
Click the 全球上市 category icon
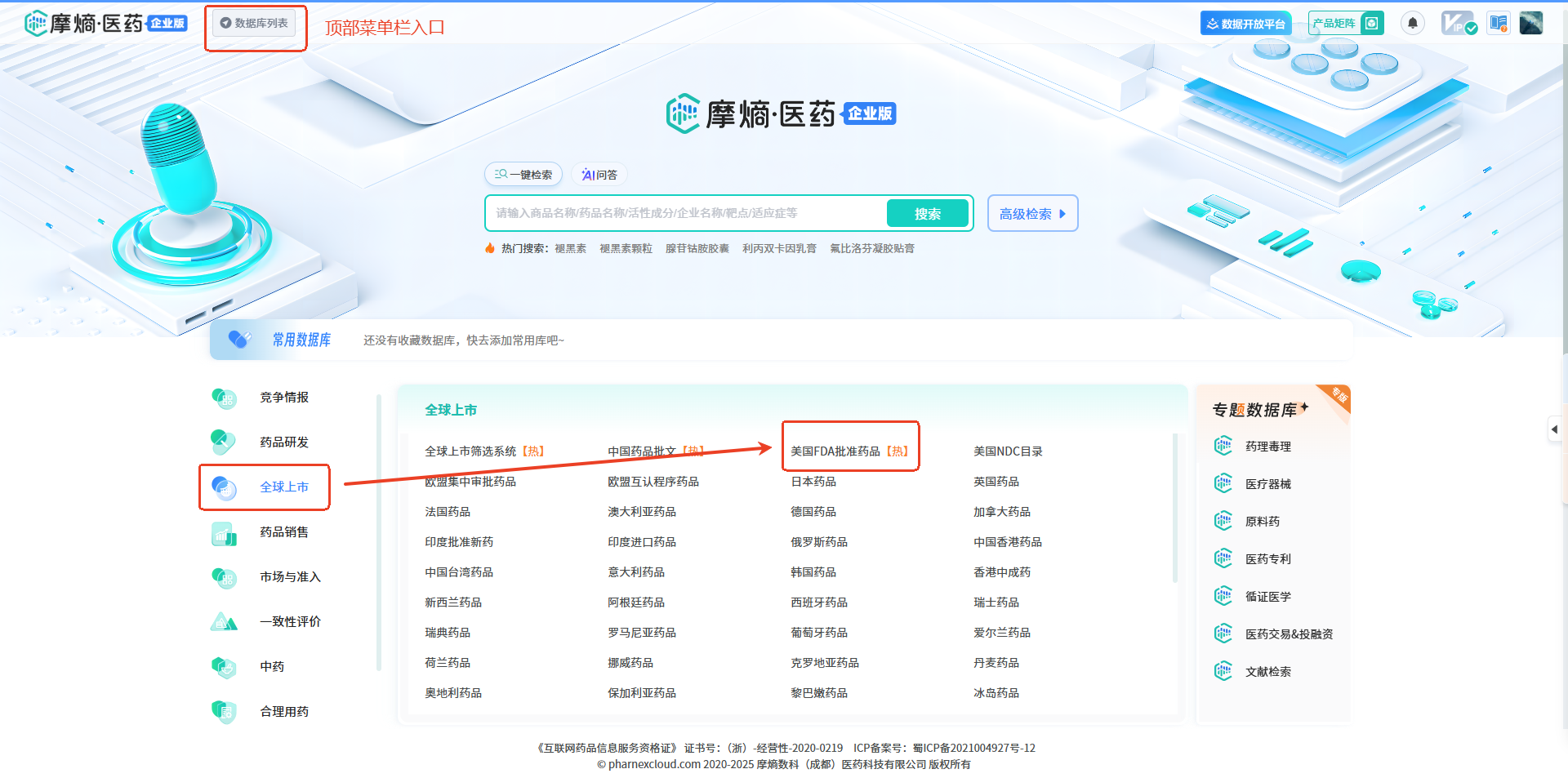[x=224, y=487]
